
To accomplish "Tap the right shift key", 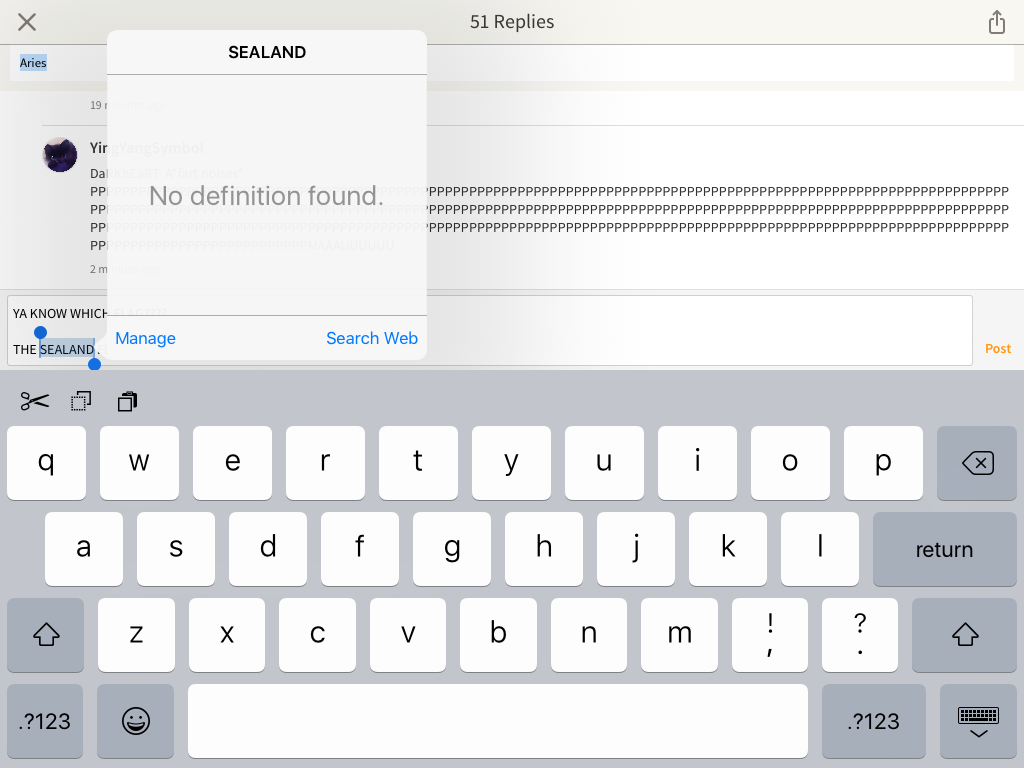I will coord(965,635).
